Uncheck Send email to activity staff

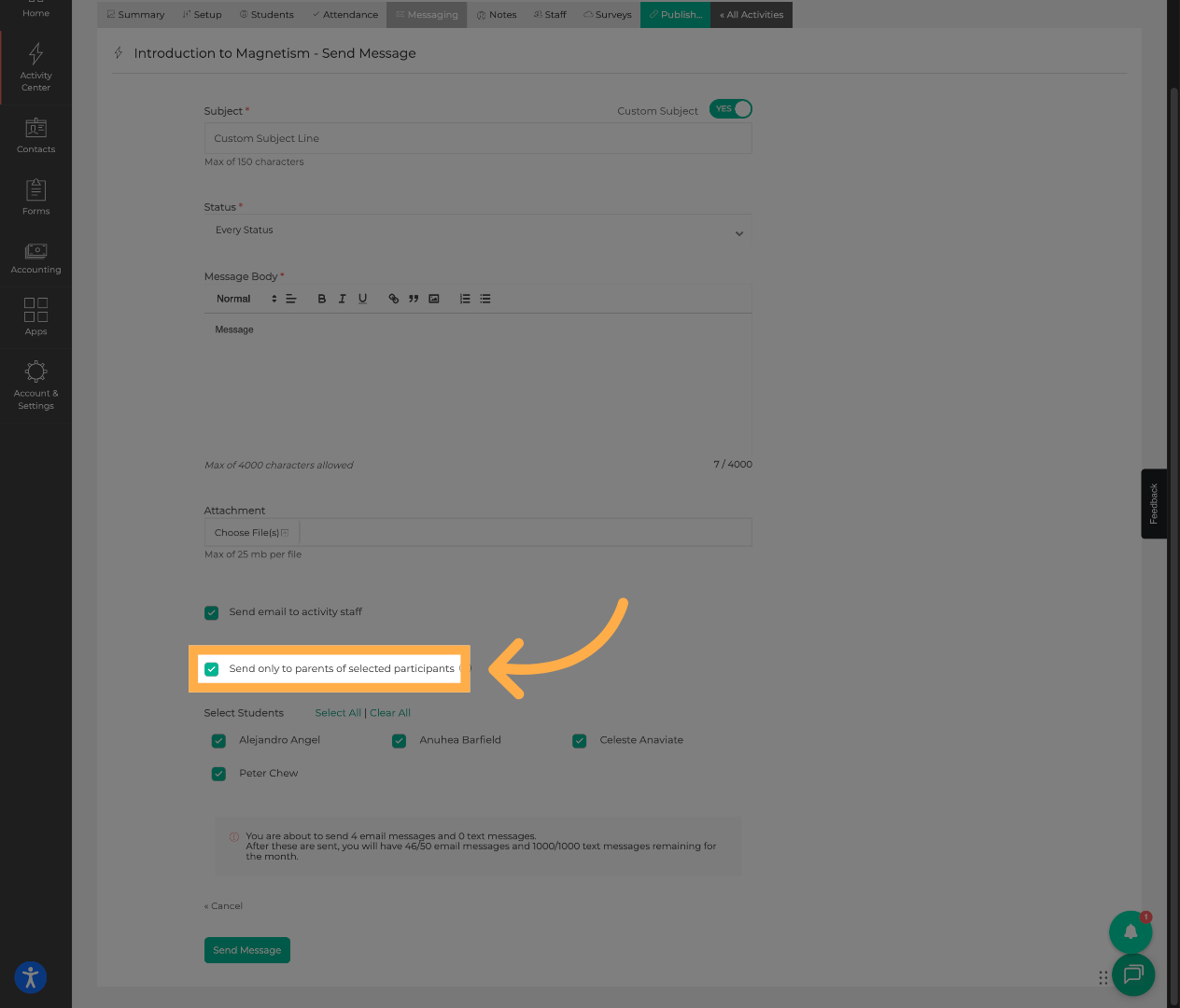coord(211,612)
